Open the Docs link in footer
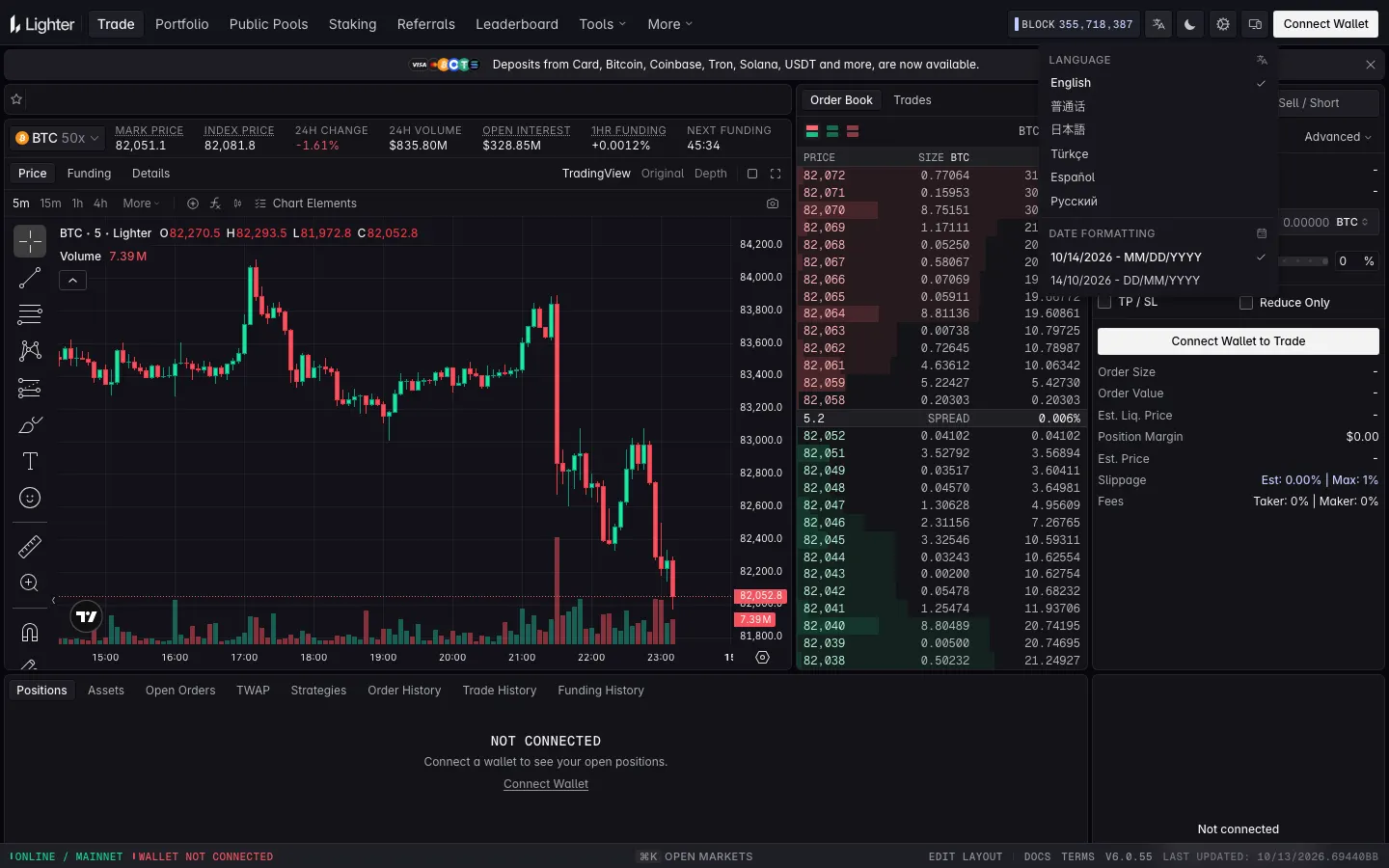This screenshot has height=868, width=1389. click(1038, 856)
